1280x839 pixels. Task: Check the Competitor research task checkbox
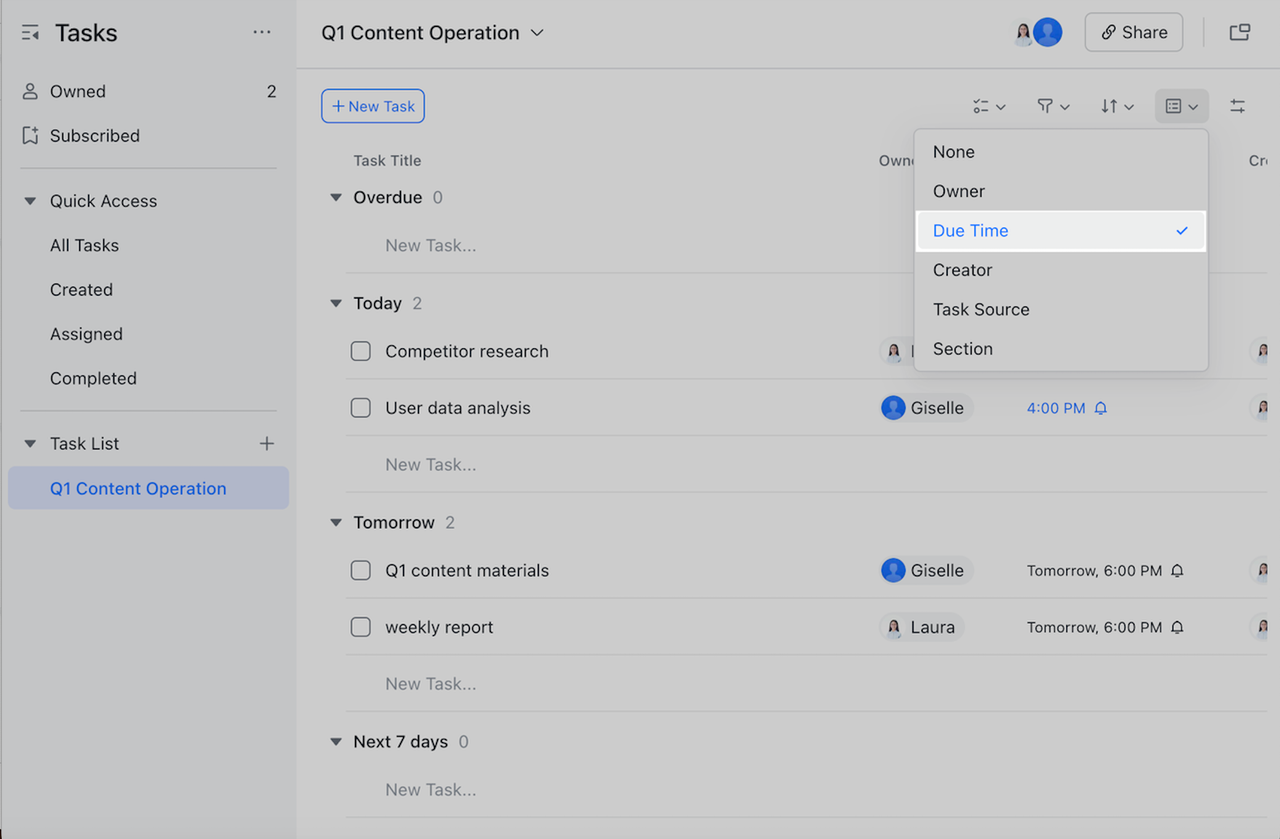[361, 352]
